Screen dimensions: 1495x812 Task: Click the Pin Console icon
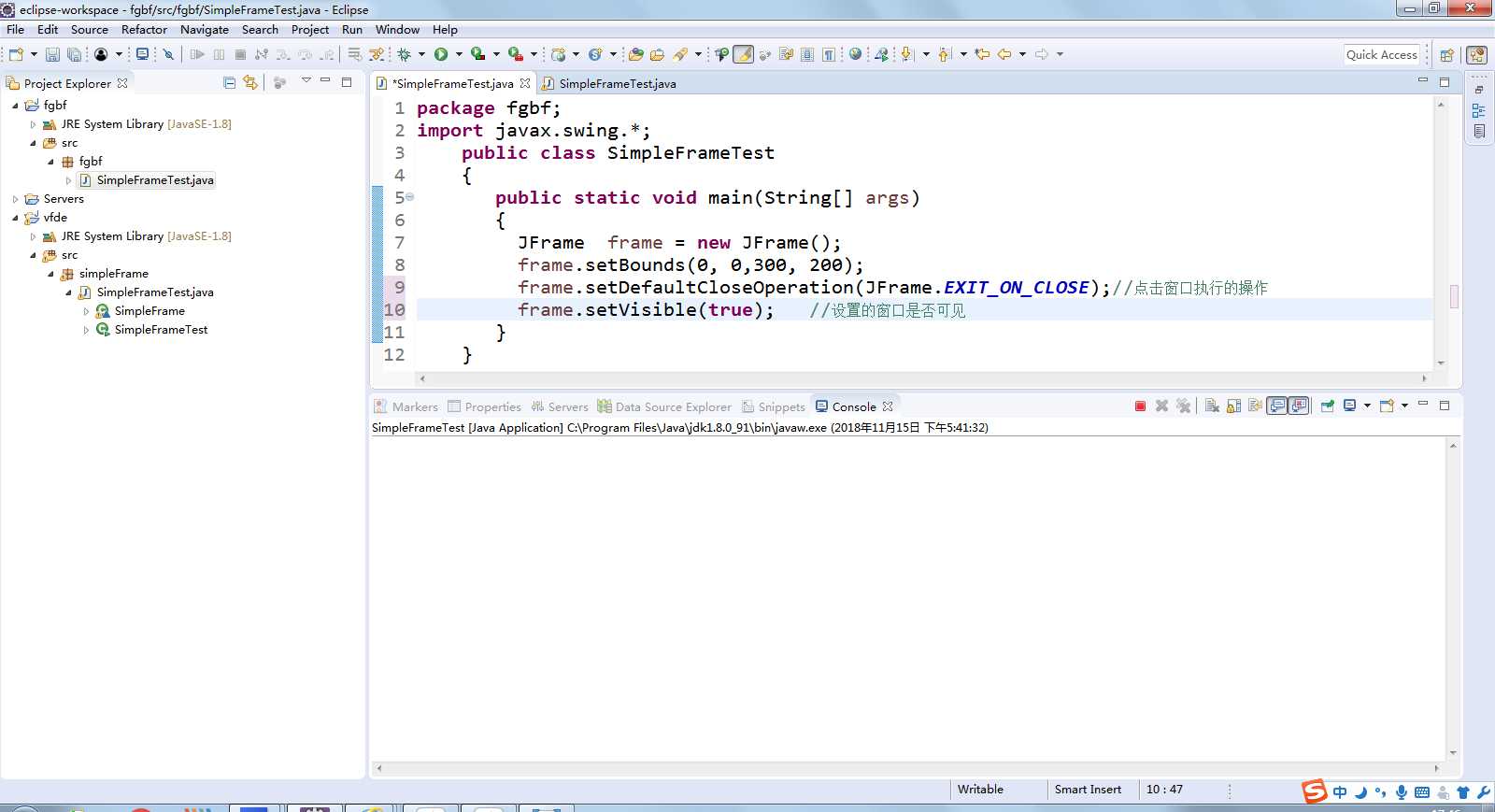(1327, 406)
